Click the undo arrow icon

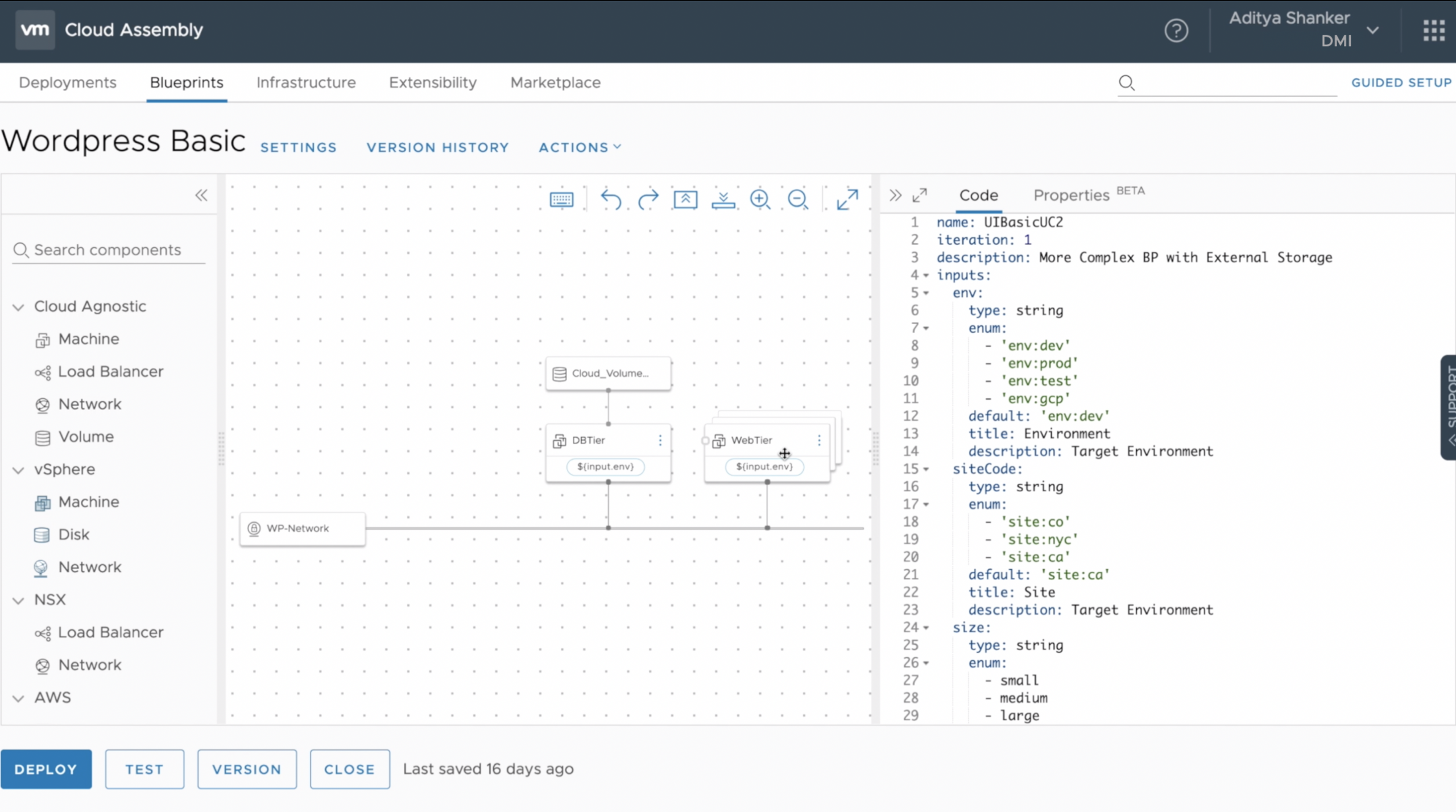point(611,200)
